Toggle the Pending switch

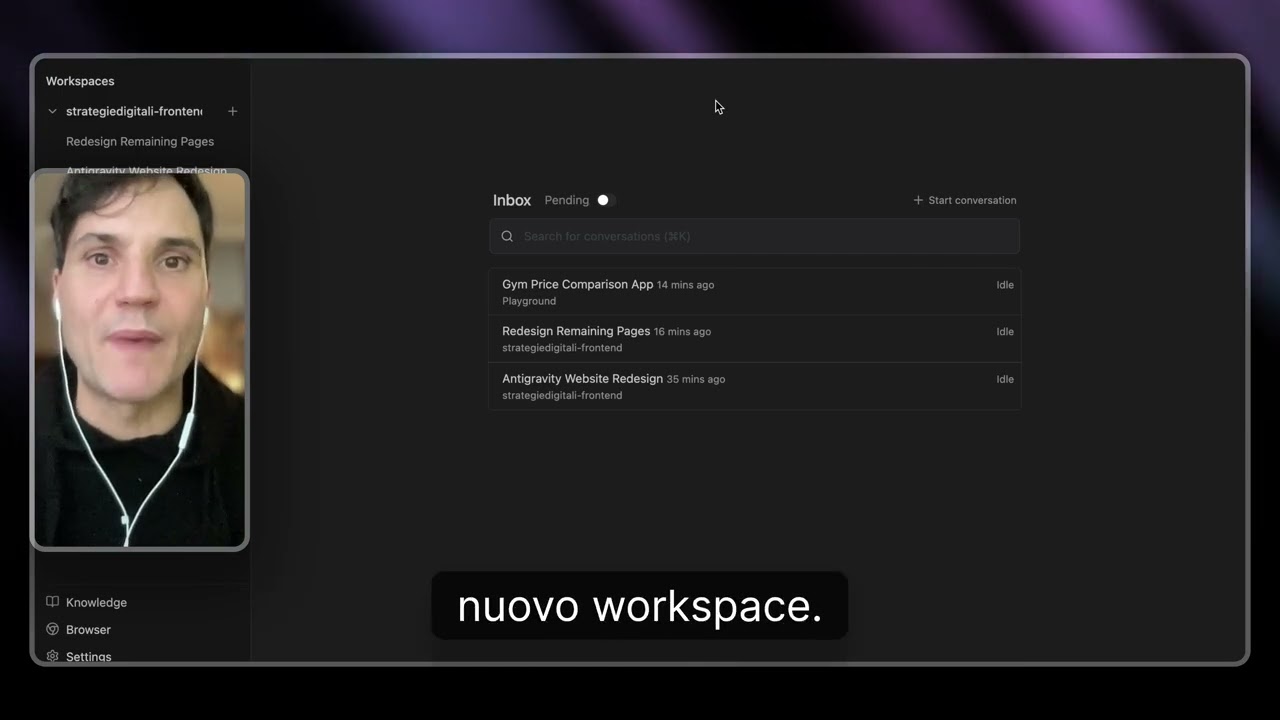coord(606,200)
